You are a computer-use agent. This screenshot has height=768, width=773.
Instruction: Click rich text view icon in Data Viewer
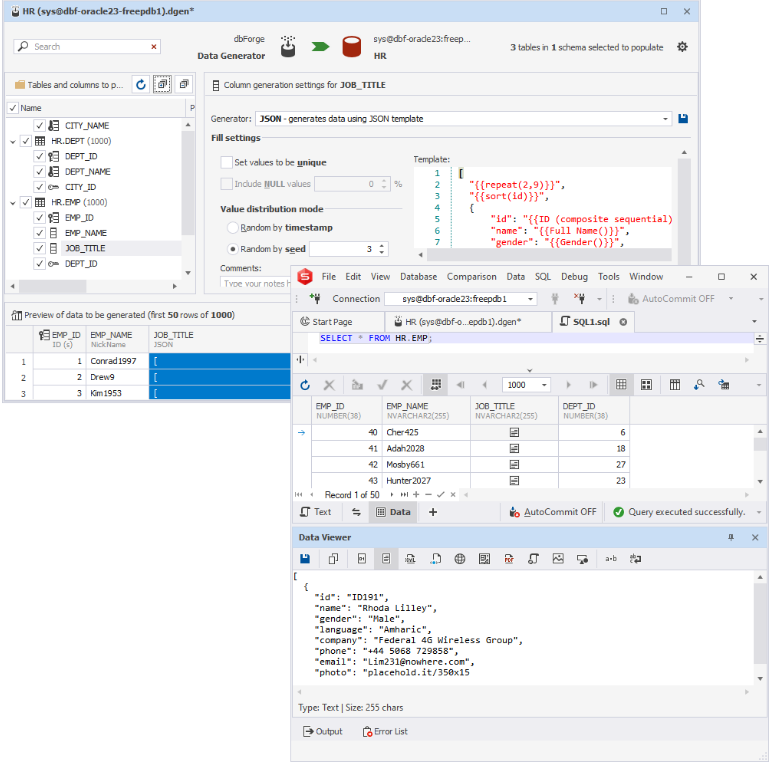coord(484,559)
